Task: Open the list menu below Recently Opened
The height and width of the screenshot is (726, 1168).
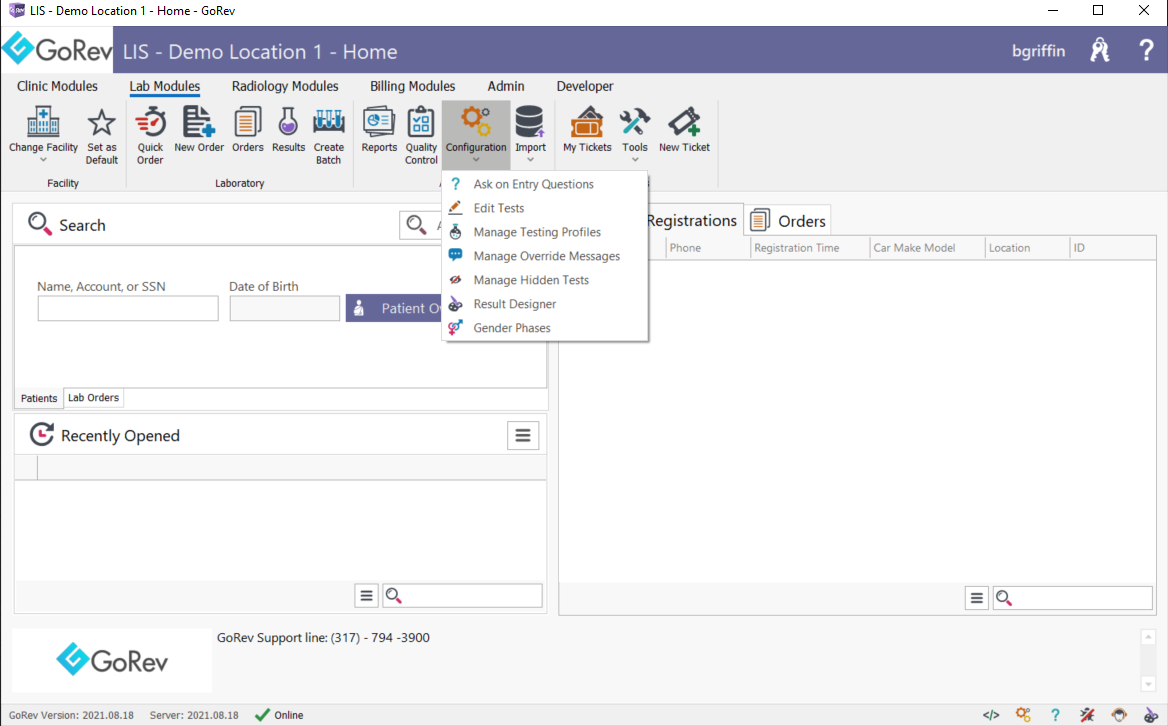Action: point(366,596)
